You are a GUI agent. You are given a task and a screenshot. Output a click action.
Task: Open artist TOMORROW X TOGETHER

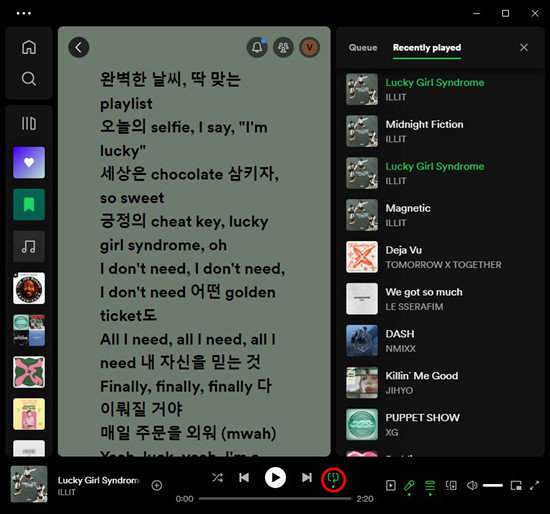click(x=443, y=265)
